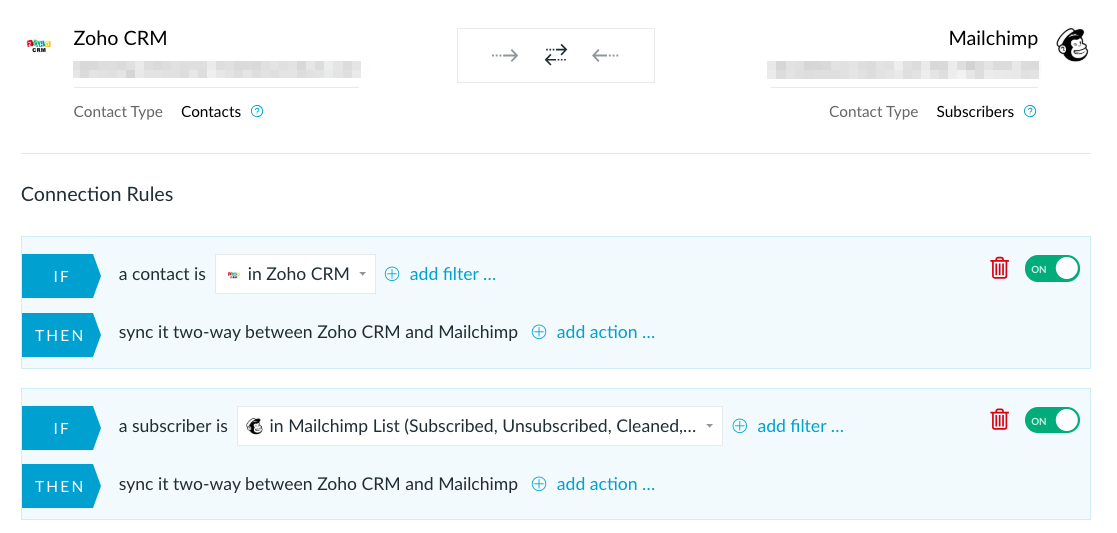Click add filter for contact rule
Viewport: 1117px width, 533px height.
[x=440, y=274]
